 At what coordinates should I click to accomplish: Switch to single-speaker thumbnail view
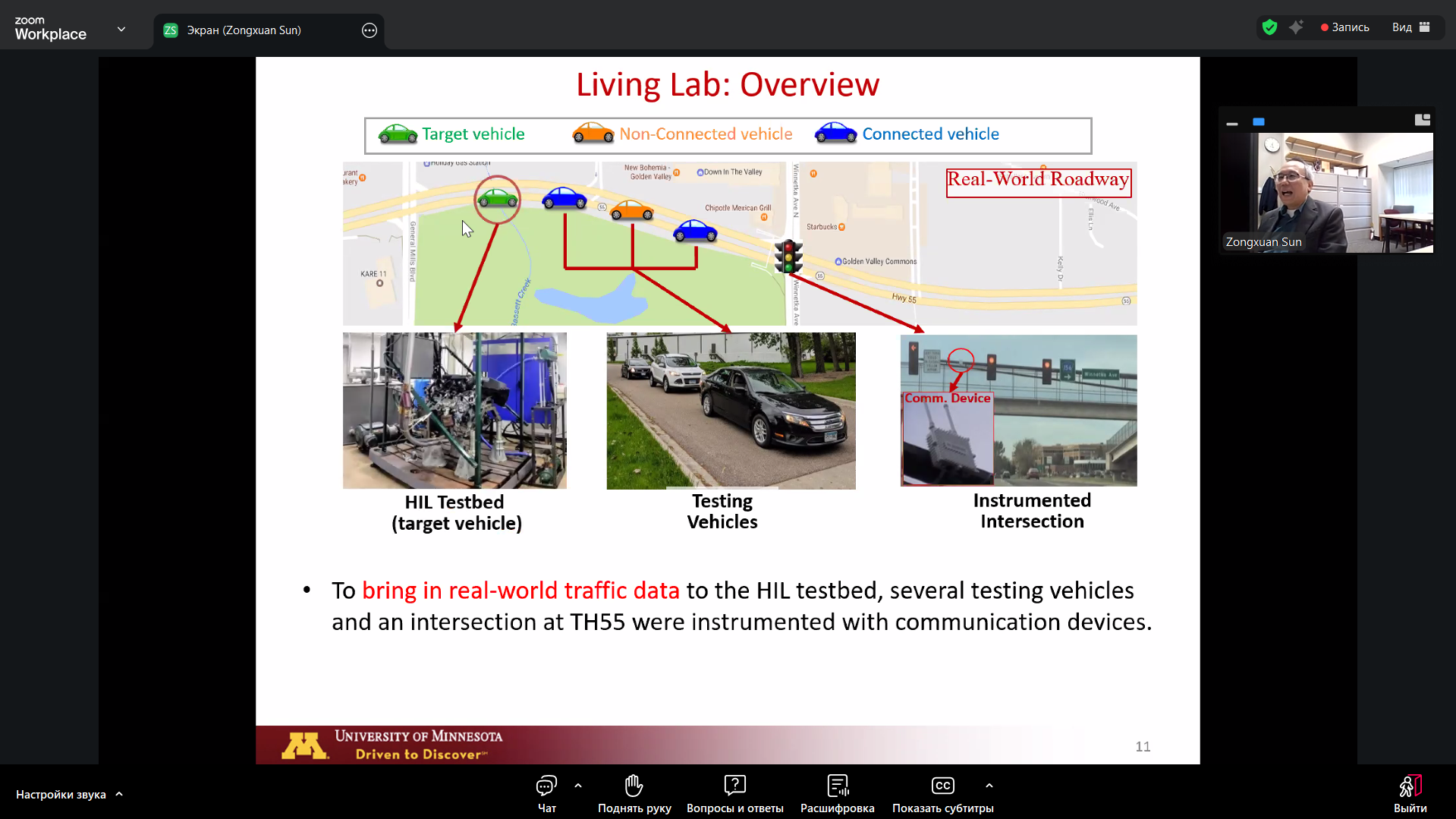(1259, 121)
